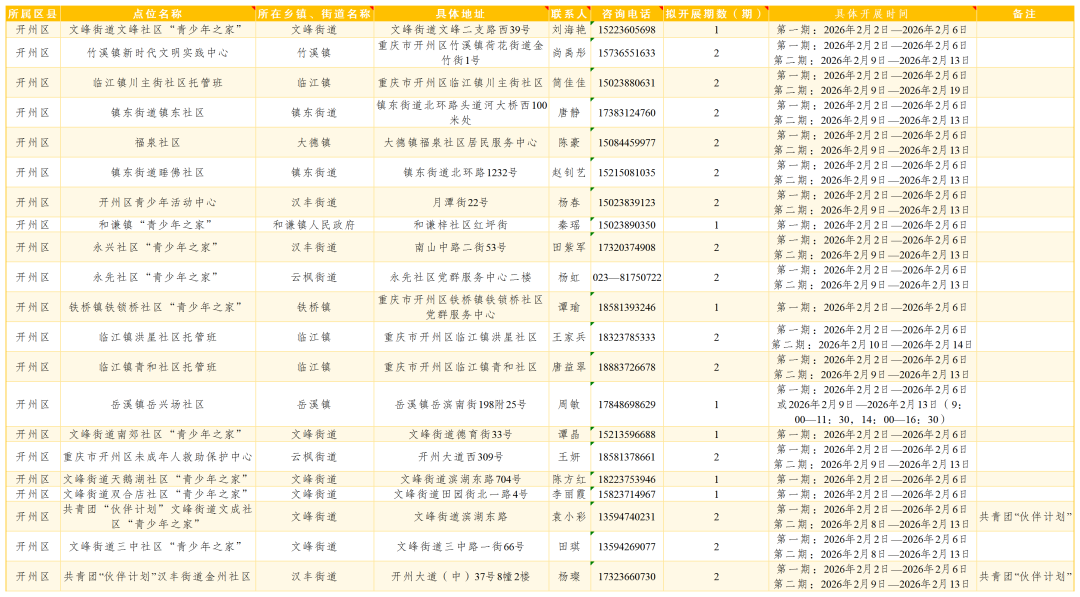The width and height of the screenshot is (1080, 597).
Task: Select the address 岳溪镇岳滨南街198附25号
Action: point(461,404)
